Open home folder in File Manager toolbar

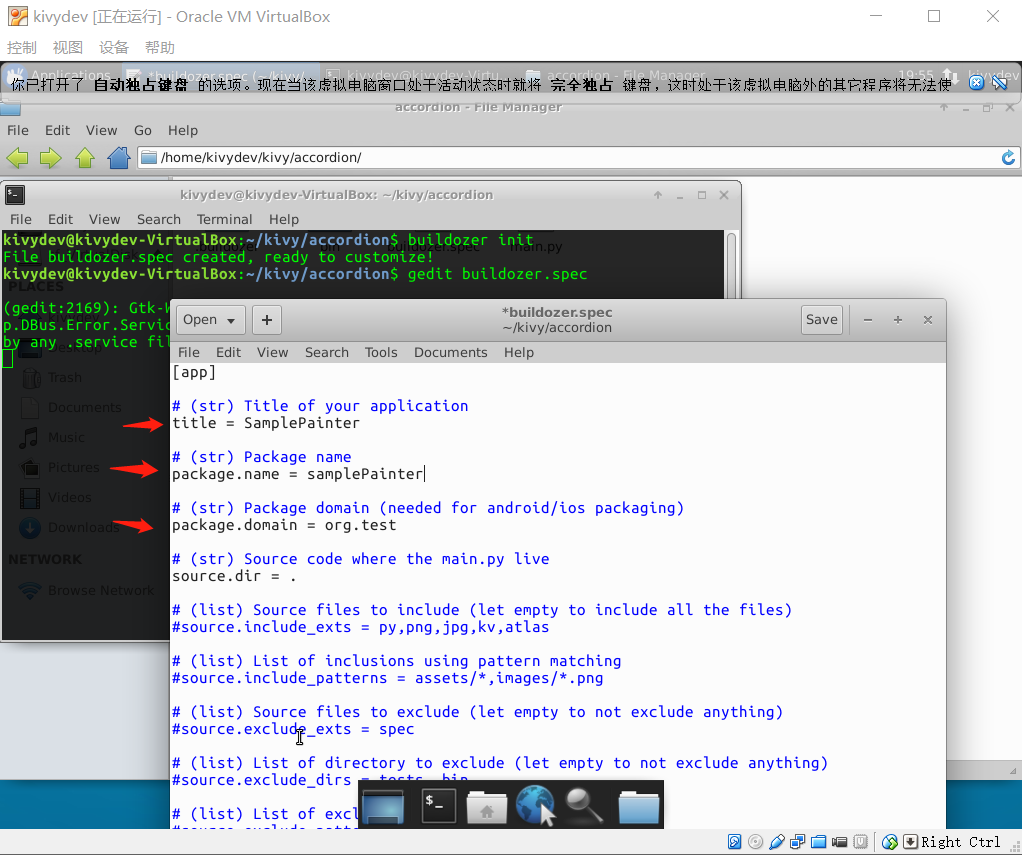[119, 158]
